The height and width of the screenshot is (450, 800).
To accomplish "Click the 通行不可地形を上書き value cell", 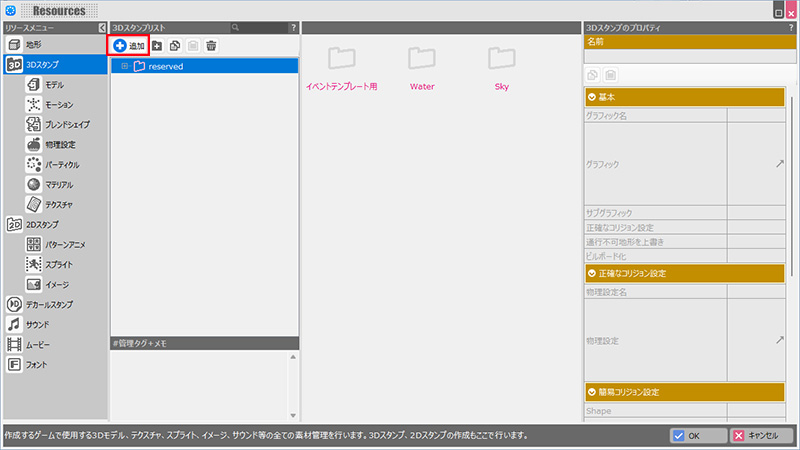I will pos(756,242).
